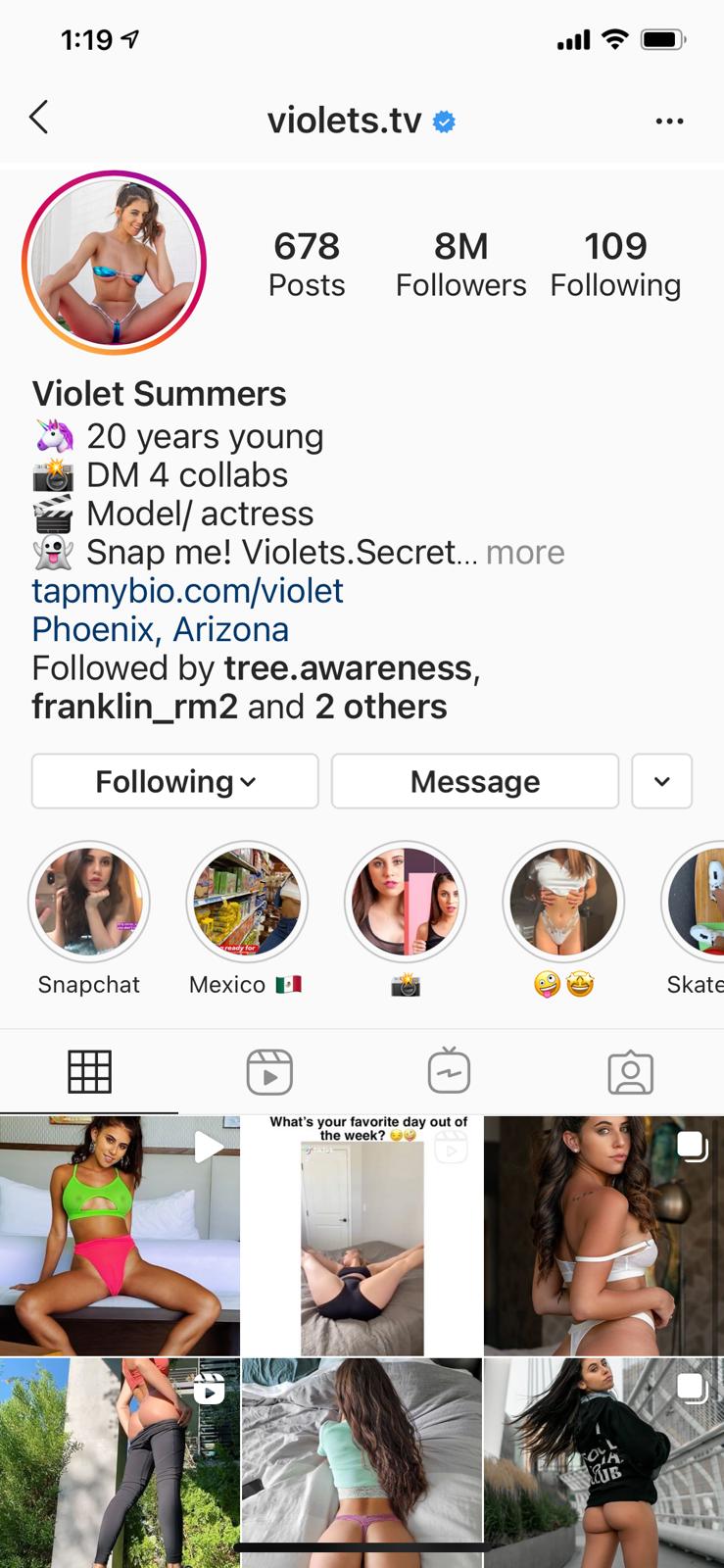Open the profile picture story ring
Viewport: 724px width, 1568px height.
click(115, 263)
